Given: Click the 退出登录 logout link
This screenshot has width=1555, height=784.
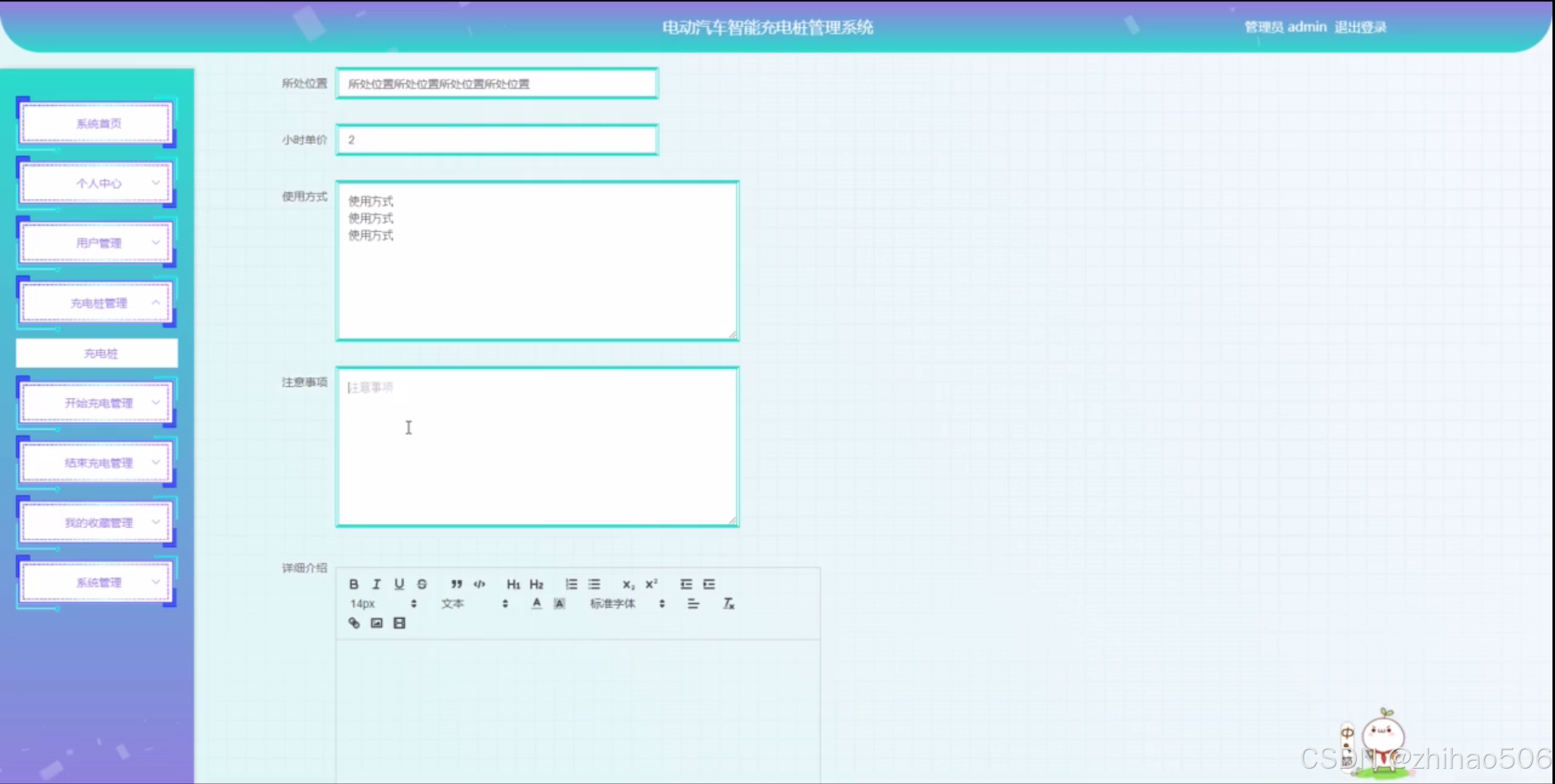Looking at the screenshot, I should [x=1360, y=27].
